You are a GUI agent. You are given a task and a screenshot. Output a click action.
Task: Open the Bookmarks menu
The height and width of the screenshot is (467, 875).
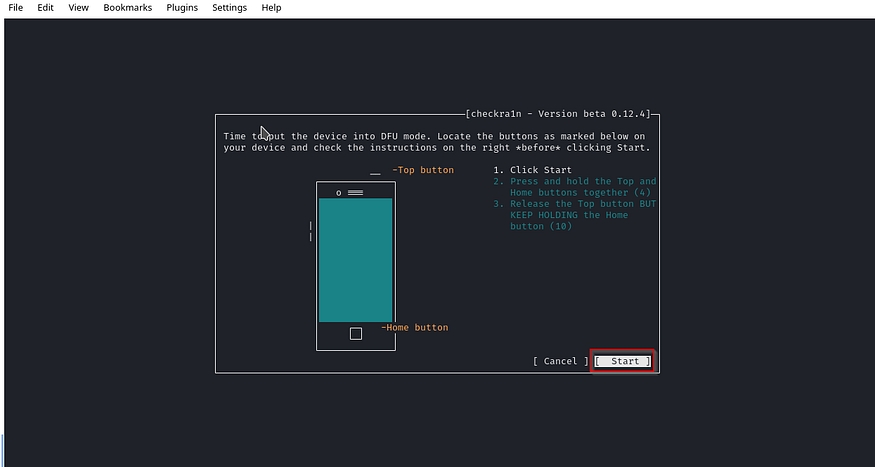tap(127, 8)
